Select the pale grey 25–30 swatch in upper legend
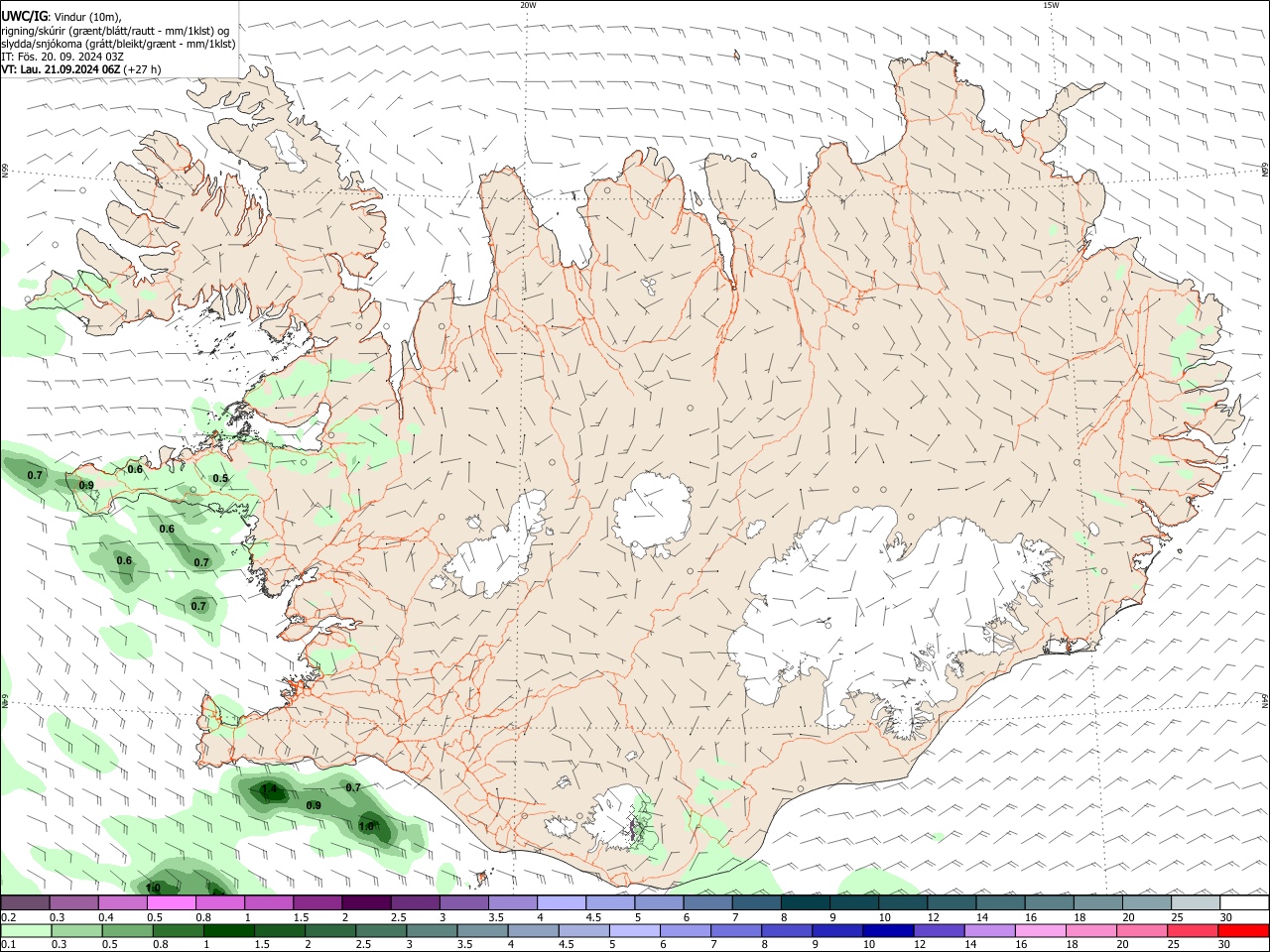The image size is (1270, 952). (1195, 902)
